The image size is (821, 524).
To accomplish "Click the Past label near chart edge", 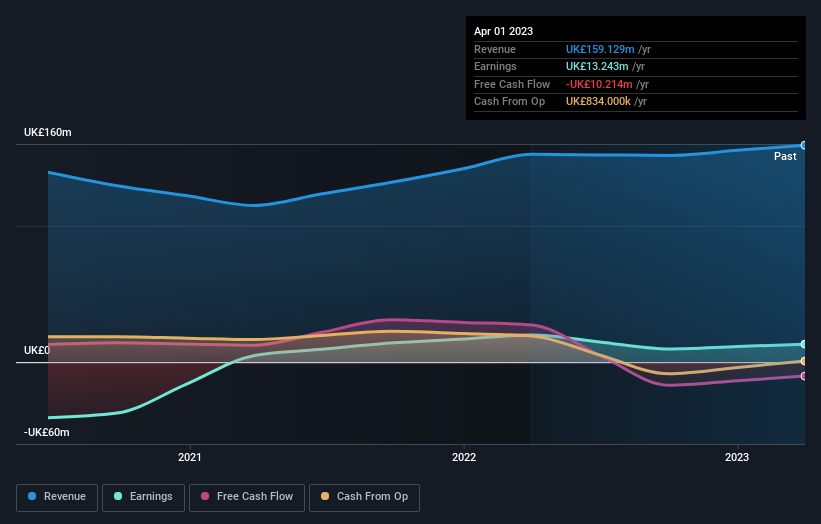I will point(785,156).
